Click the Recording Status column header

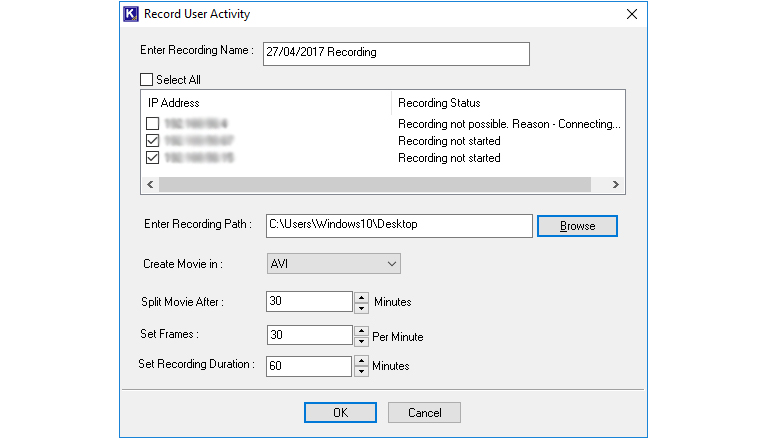(439, 103)
